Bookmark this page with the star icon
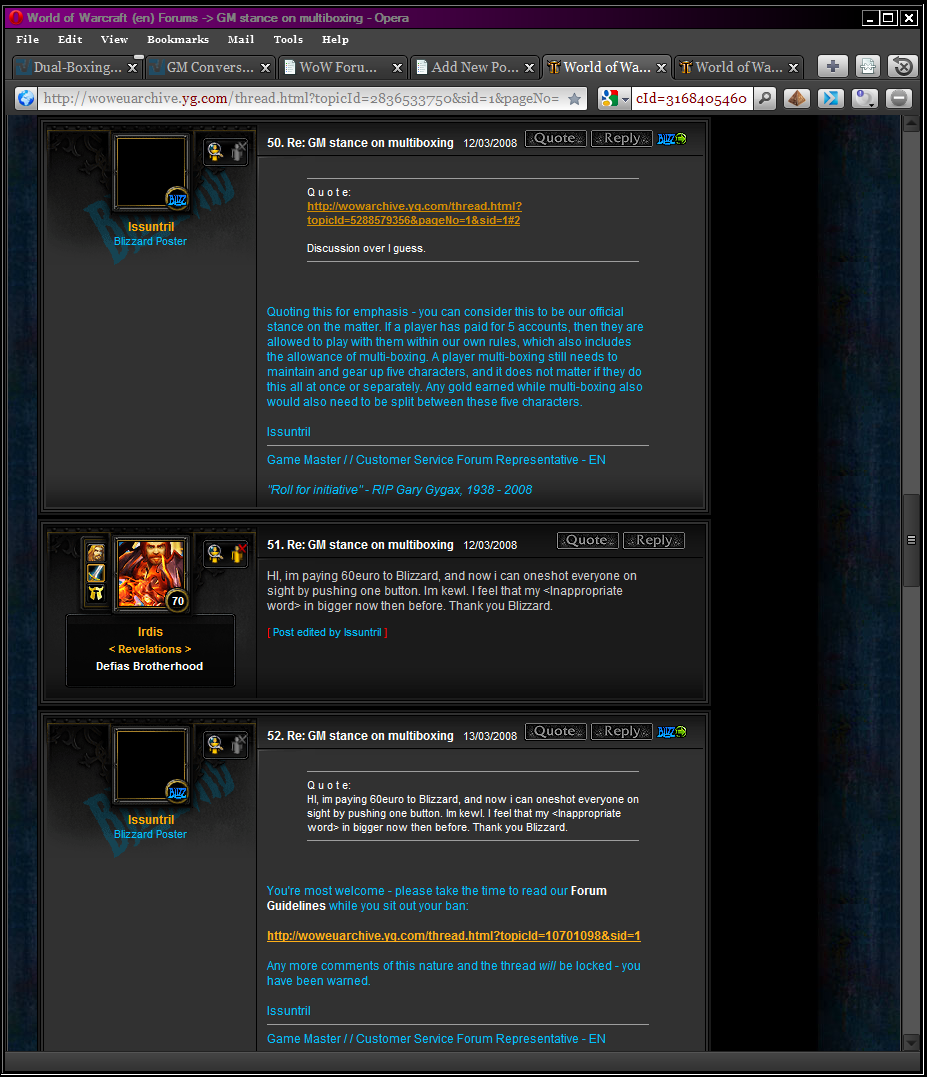The width and height of the screenshot is (927, 1077). tap(575, 99)
